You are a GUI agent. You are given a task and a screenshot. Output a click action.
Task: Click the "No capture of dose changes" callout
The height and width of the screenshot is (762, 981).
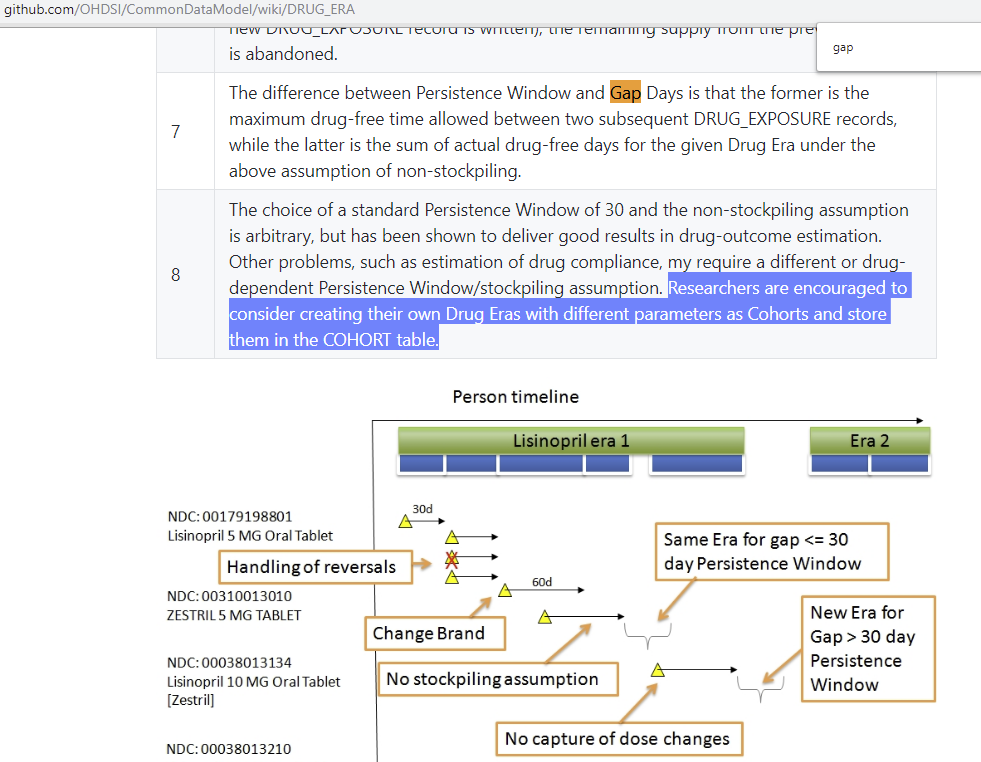point(619,739)
